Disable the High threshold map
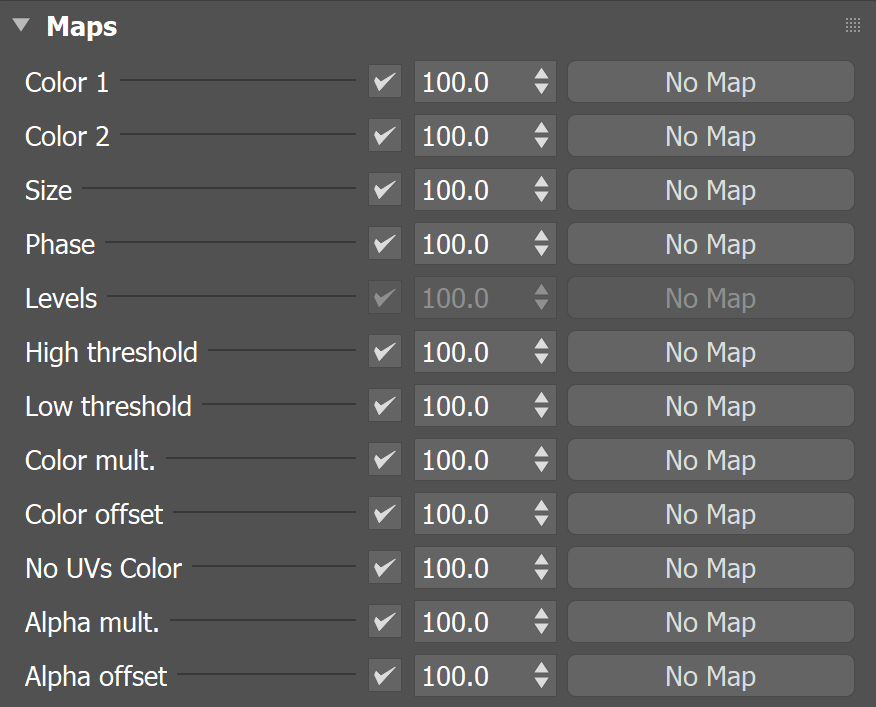The image size is (876, 707). 384,352
